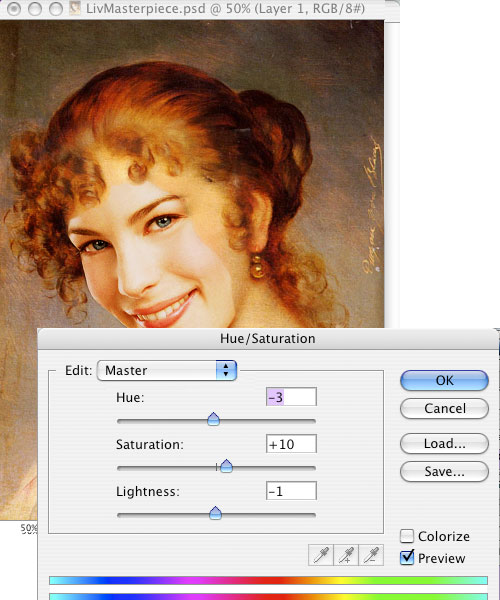Screen dimensions: 500x600
Task: Cancel the Hue/Saturation dialog
Action: coord(444,408)
